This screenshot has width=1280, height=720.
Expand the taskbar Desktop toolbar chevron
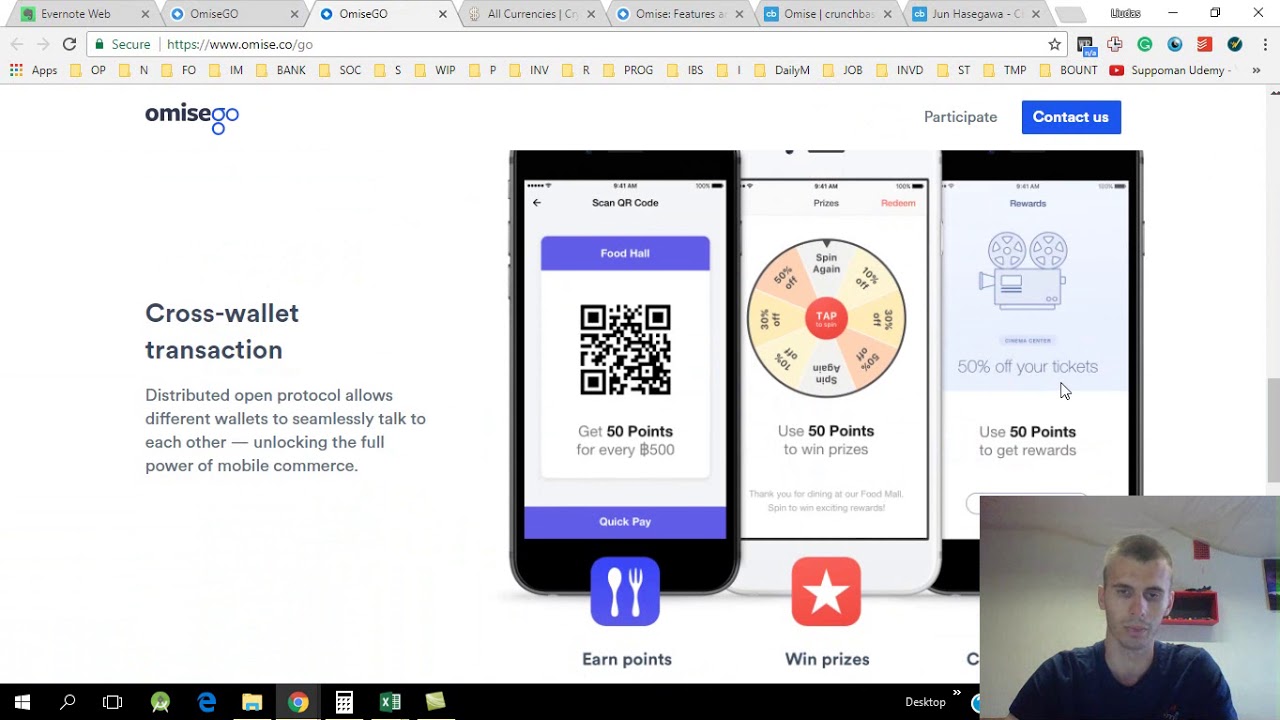pos(956,693)
